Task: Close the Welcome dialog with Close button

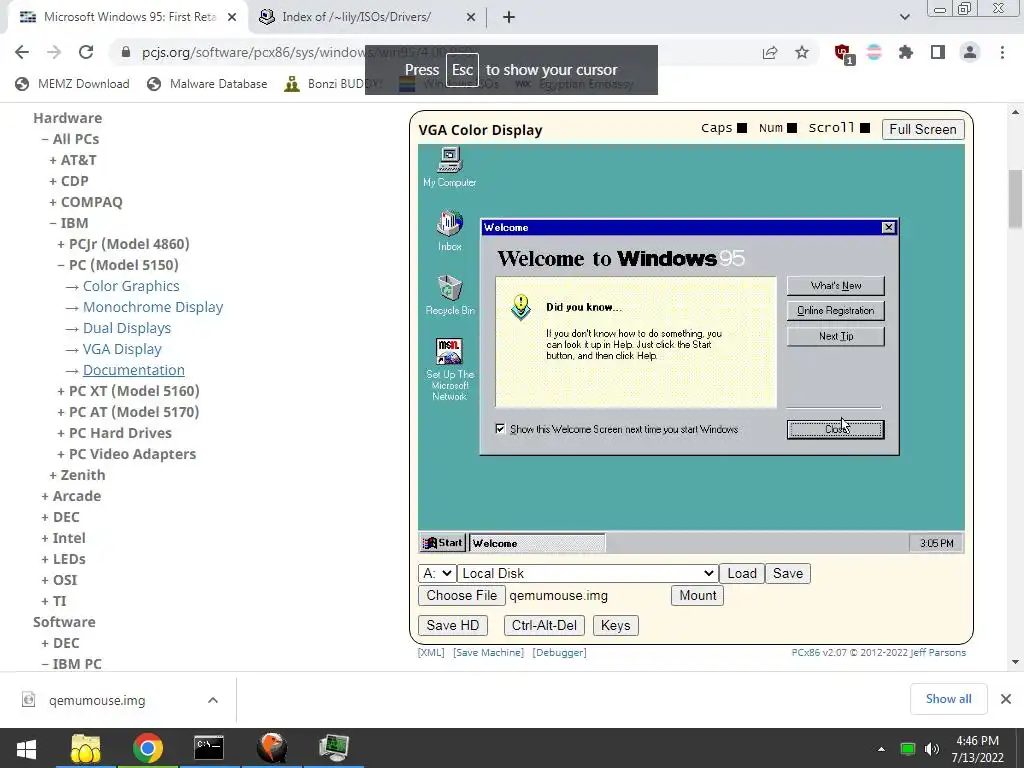Action: (836, 429)
